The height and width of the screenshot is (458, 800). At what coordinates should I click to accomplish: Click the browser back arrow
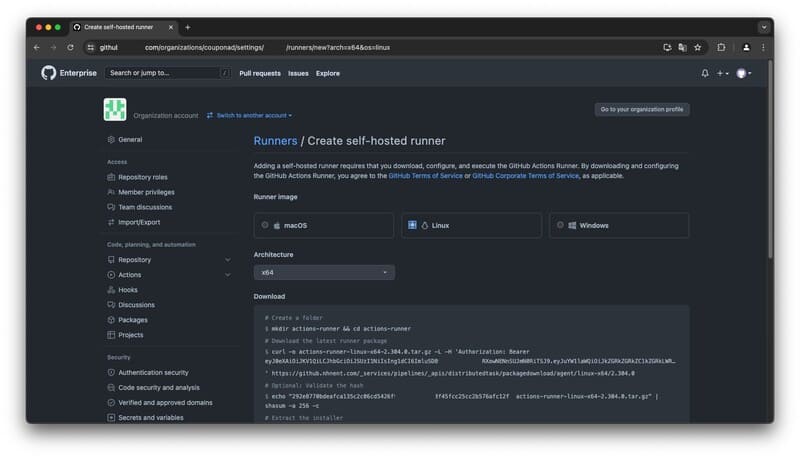(x=37, y=47)
